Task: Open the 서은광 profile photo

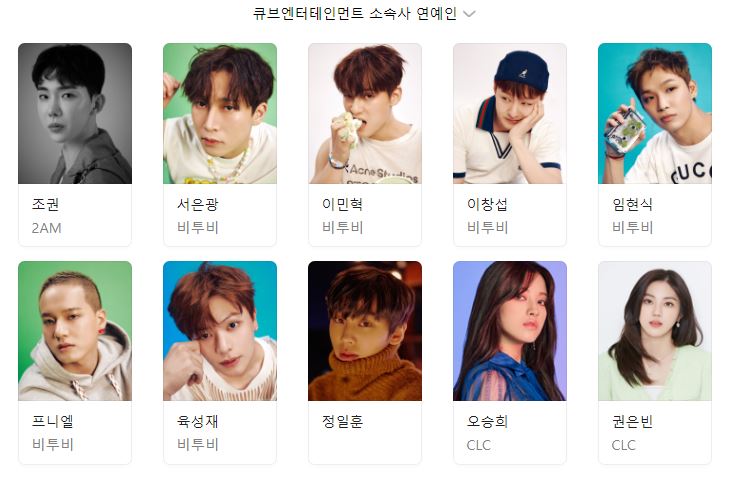Action: [x=220, y=113]
